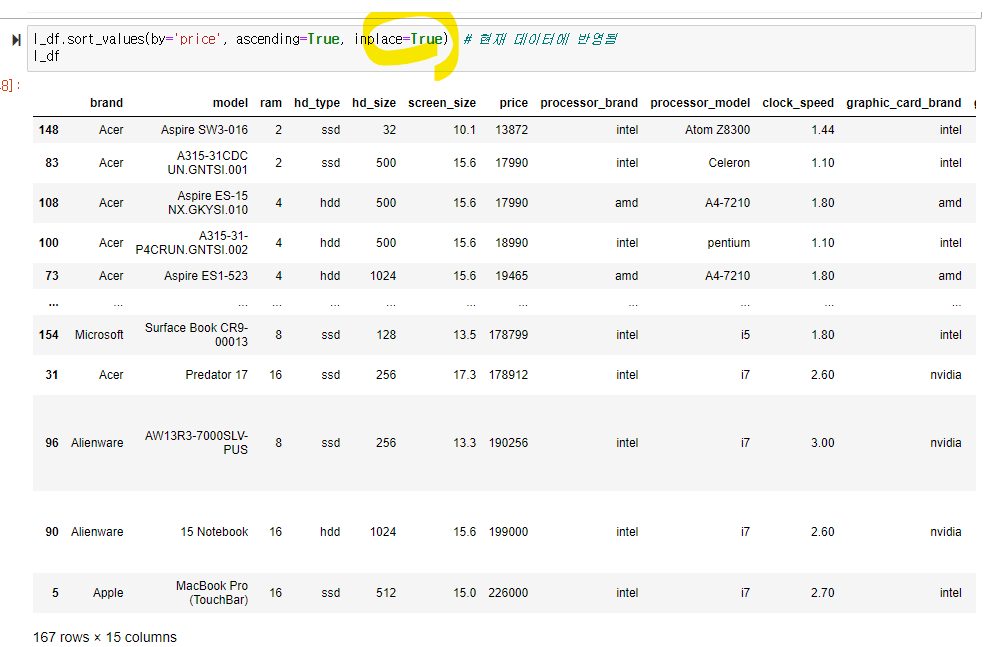Select the 'hd_type' column header
The height and width of the screenshot is (647, 987).
(x=317, y=103)
